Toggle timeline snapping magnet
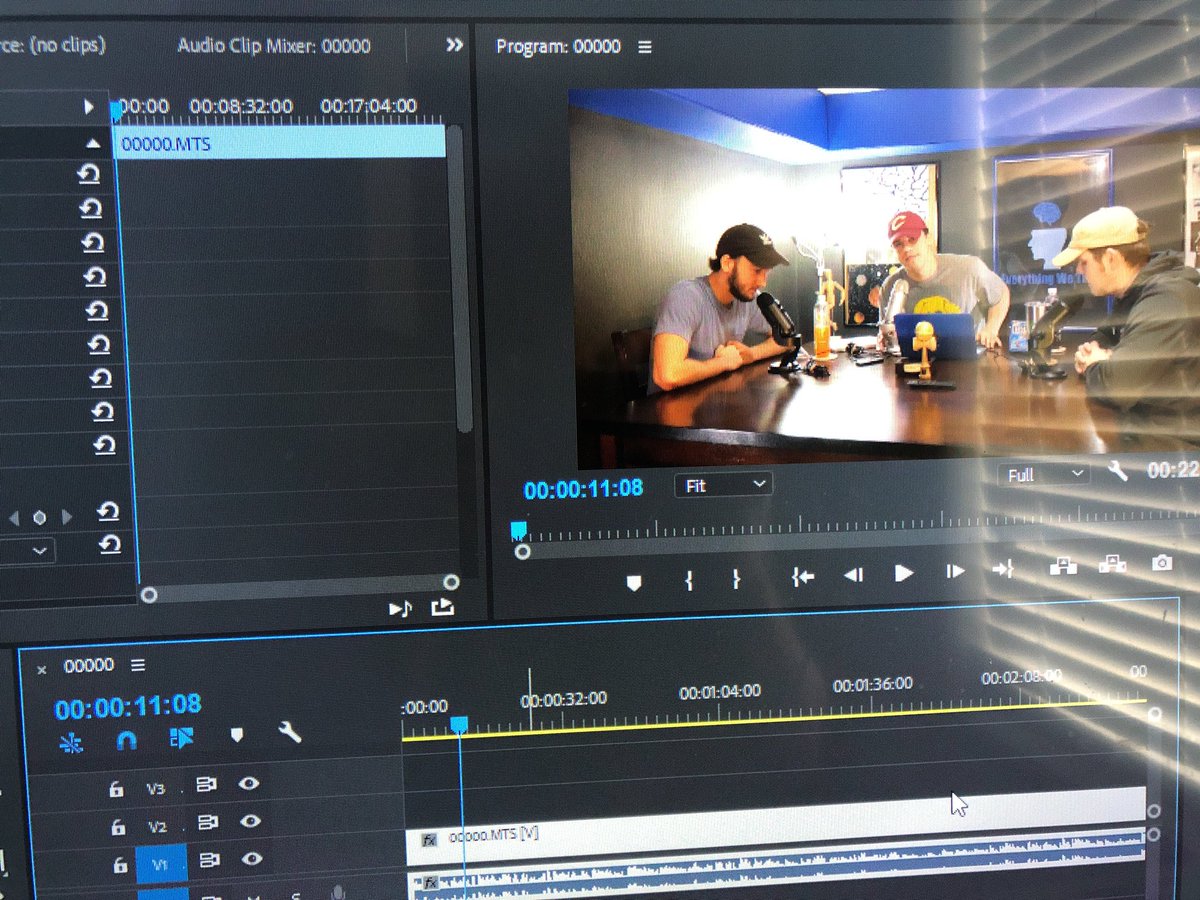The width and height of the screenshot is (1200, 900). (126, 741)
